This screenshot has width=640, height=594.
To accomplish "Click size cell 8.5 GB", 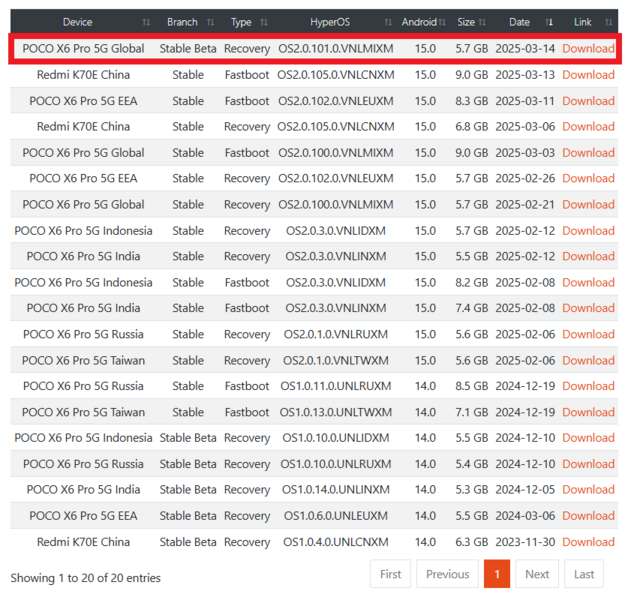I will click(x=472, y=386).
